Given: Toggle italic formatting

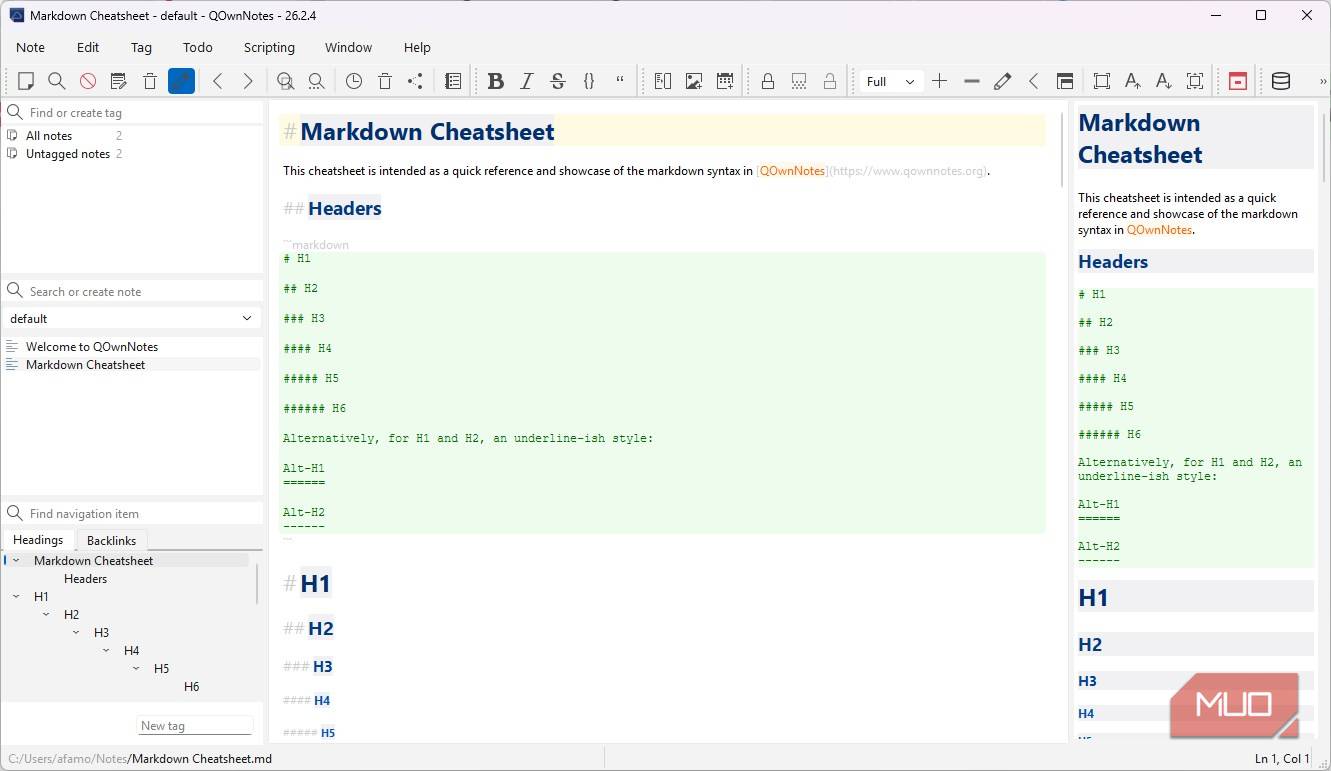Looking at the screenshot, I should pyautogui.click(x=527, y=81).
